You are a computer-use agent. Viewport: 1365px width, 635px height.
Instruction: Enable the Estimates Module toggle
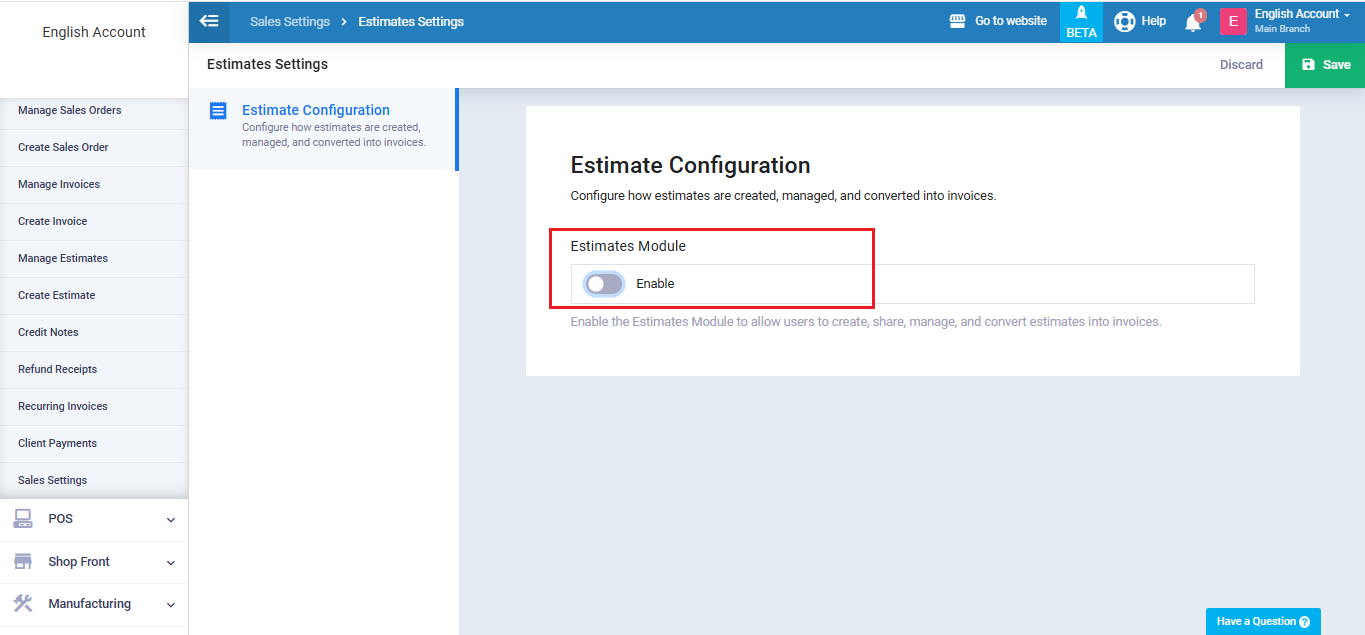click(604, 284)
